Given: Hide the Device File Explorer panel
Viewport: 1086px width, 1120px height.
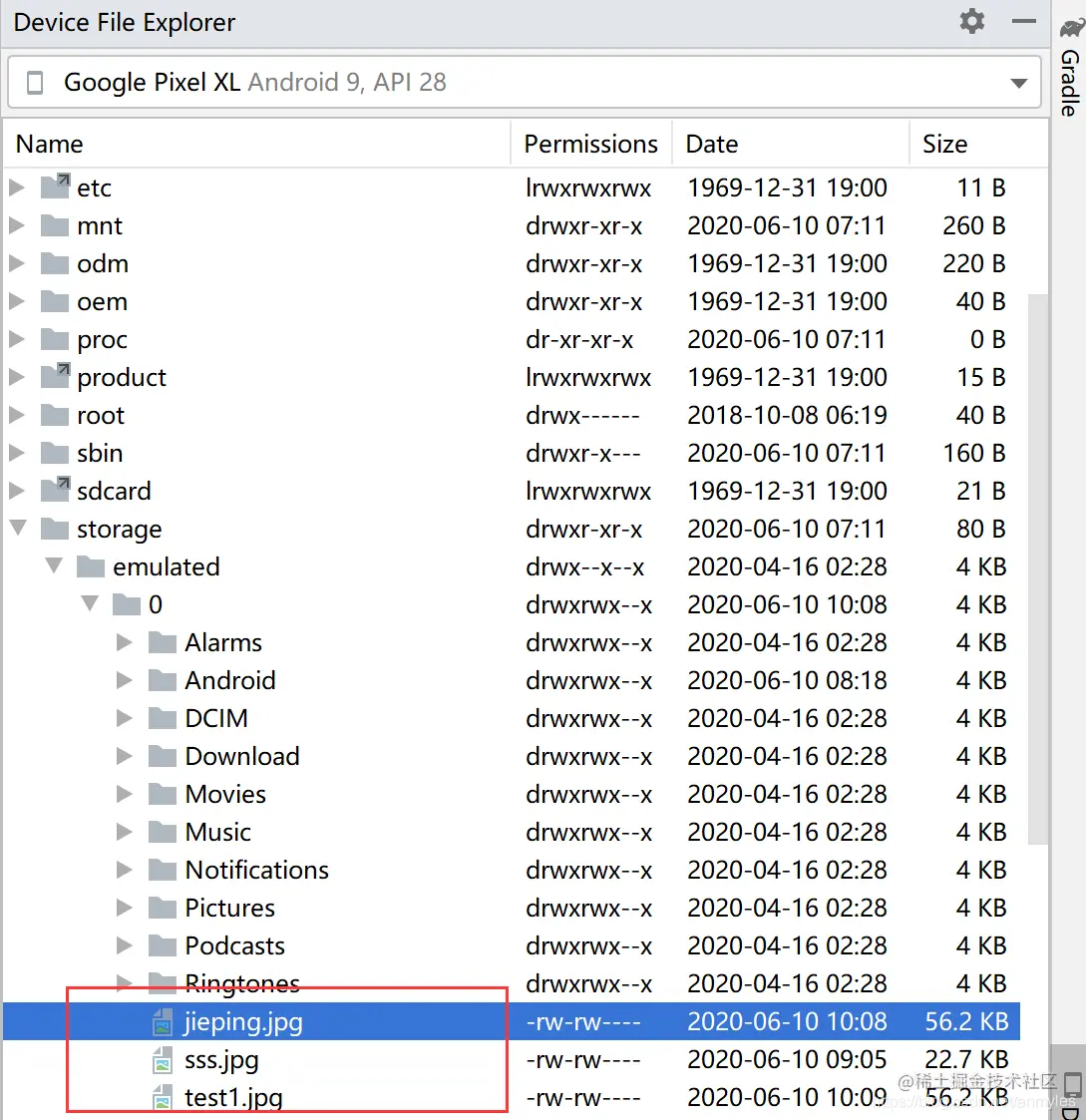Looking at the screenshot, I should point(1024,21).
